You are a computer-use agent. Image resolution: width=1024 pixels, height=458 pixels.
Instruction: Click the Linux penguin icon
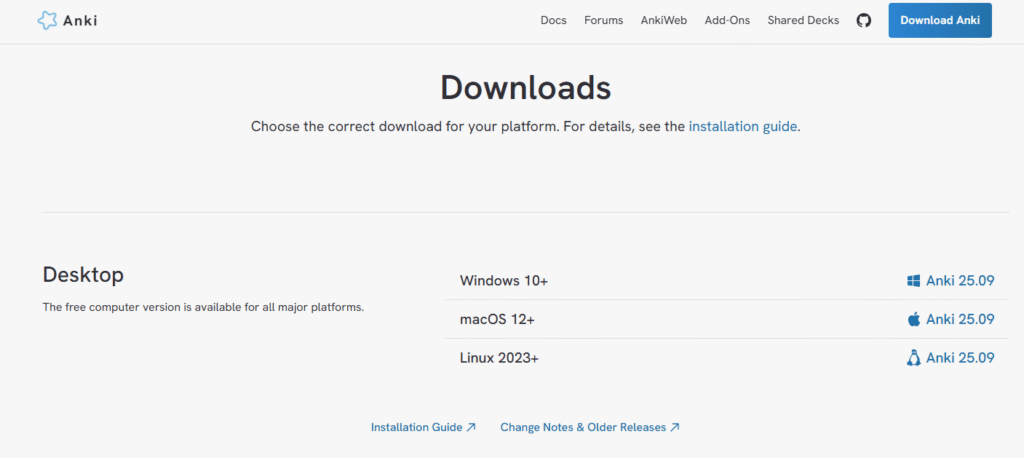913,358
